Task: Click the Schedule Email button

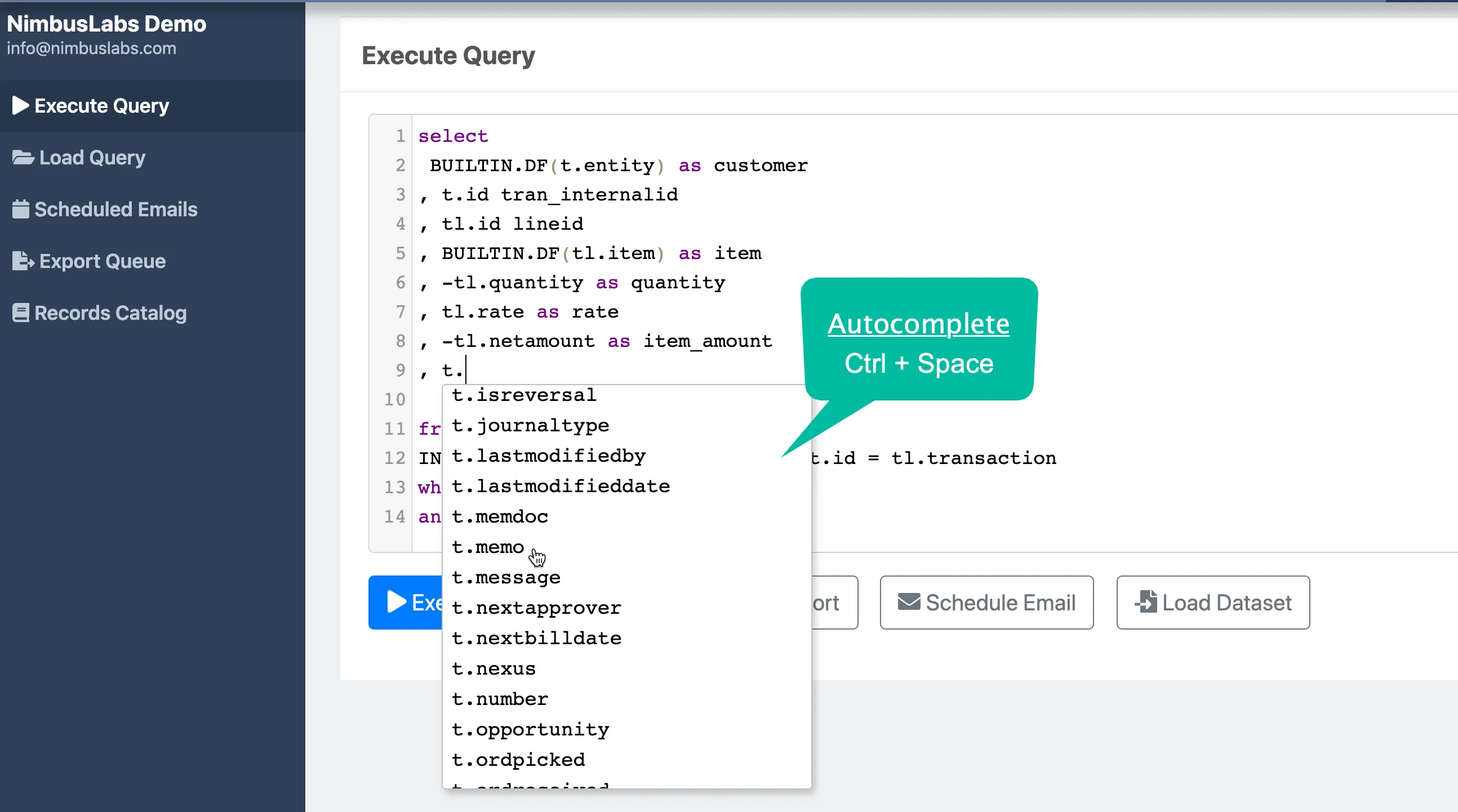Action: pos(986,602)
